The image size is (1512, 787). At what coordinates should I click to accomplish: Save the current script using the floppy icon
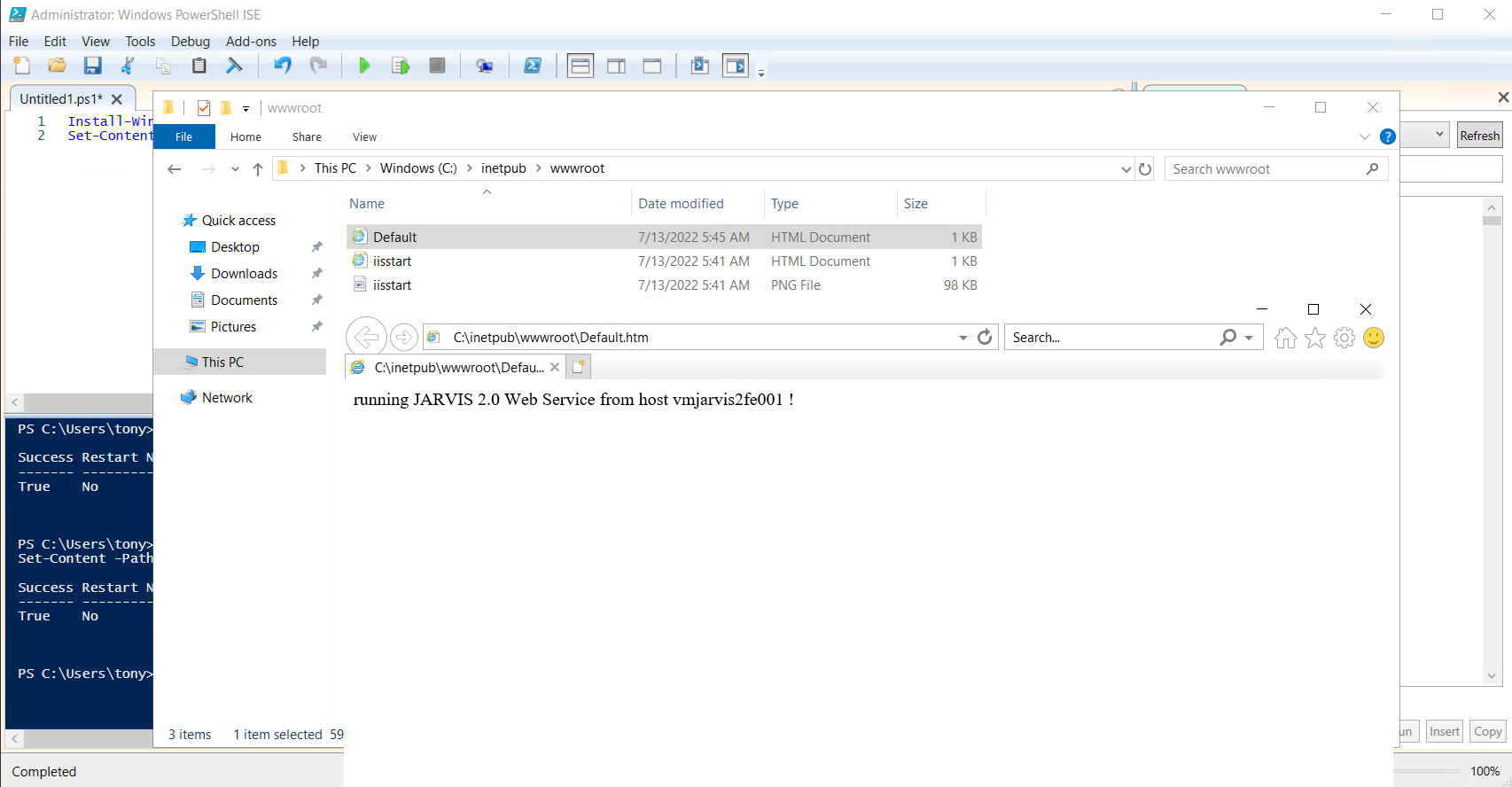coord(92,66)
